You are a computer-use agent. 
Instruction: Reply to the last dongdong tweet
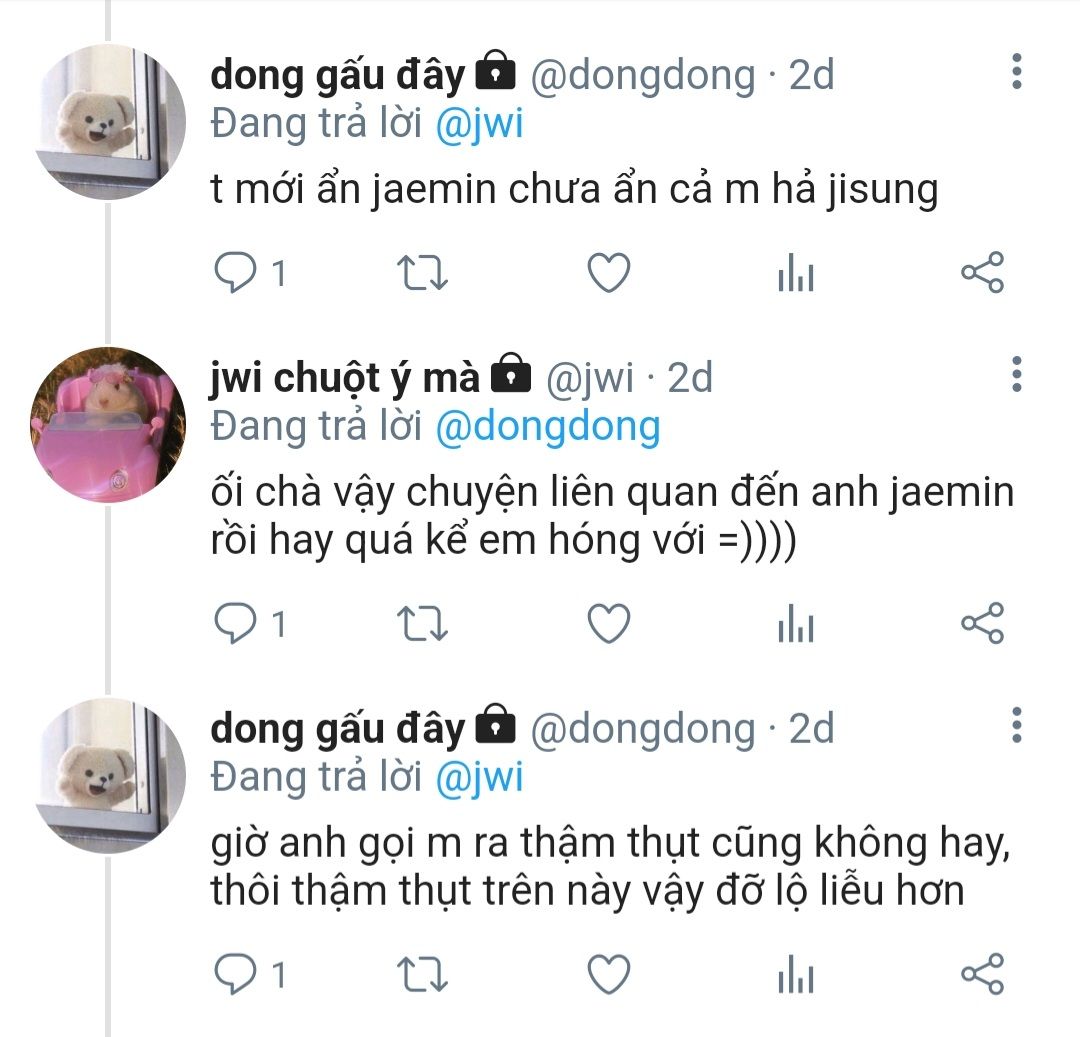click(236, 974)
